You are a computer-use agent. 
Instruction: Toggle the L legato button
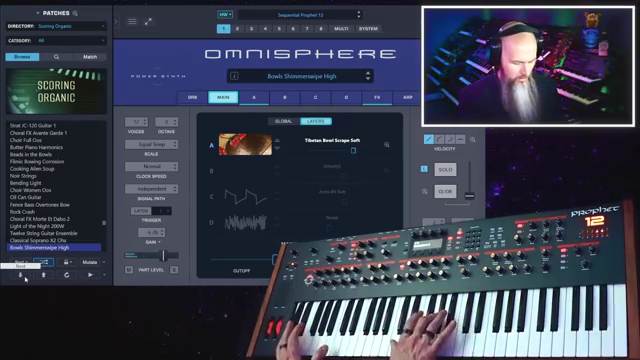pos(424,169)
